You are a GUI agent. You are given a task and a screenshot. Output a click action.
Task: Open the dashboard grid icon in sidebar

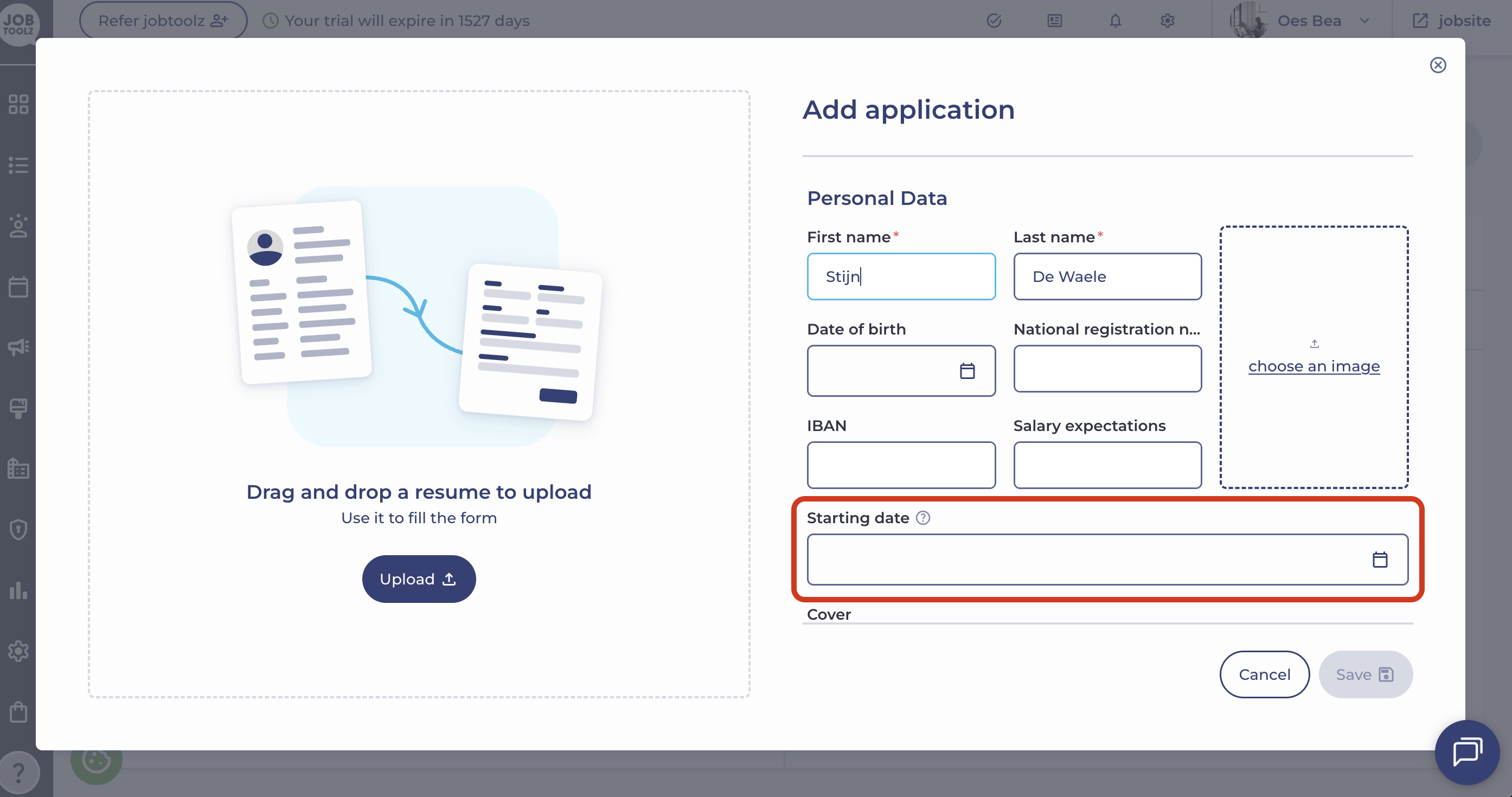18,105
